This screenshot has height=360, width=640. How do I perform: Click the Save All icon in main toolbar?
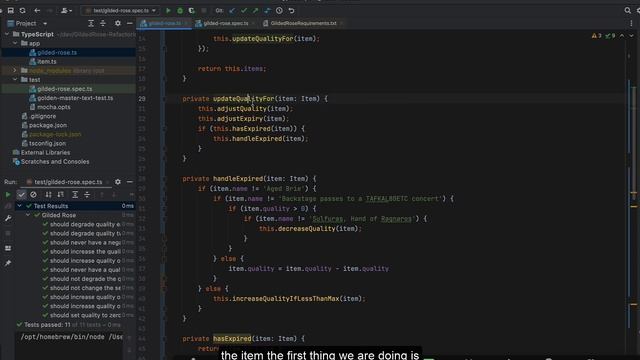coord(11,11)
